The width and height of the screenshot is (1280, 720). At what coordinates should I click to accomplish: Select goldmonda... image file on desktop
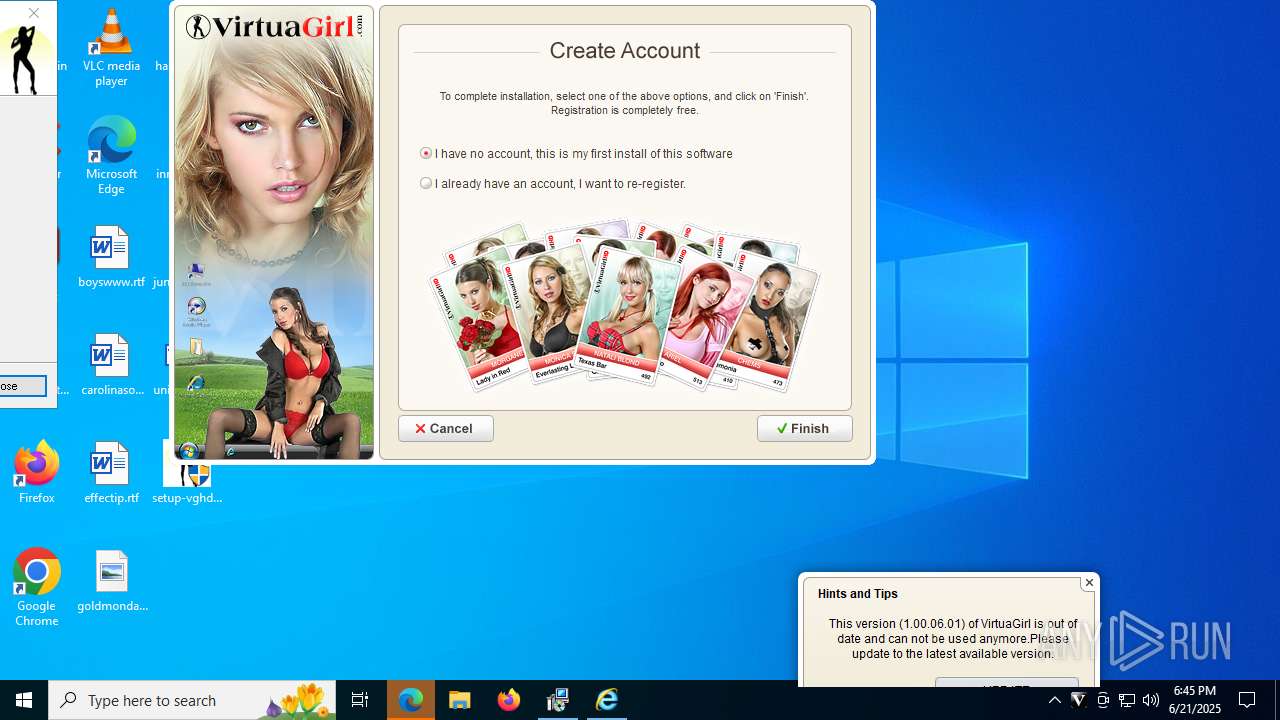pyautogui.click(x=112, y=581)
